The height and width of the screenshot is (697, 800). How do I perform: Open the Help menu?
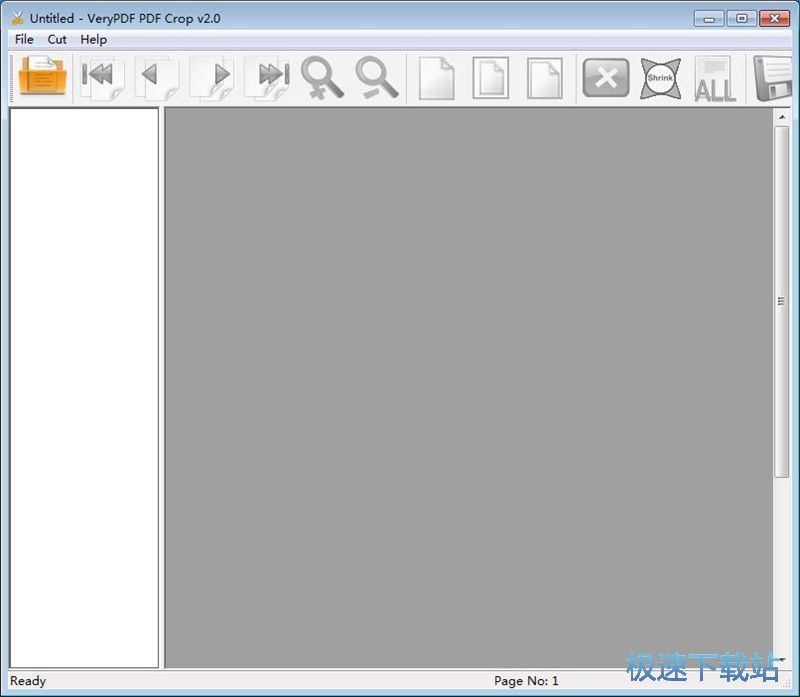point(93,39)
